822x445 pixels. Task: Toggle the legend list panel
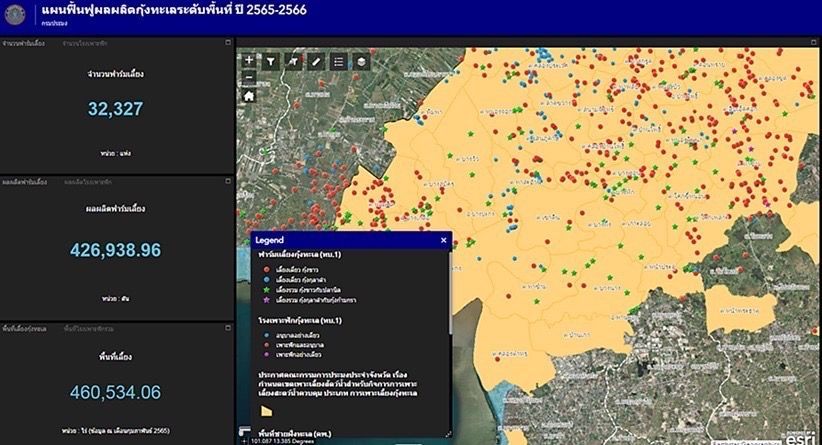pos(339,62)
